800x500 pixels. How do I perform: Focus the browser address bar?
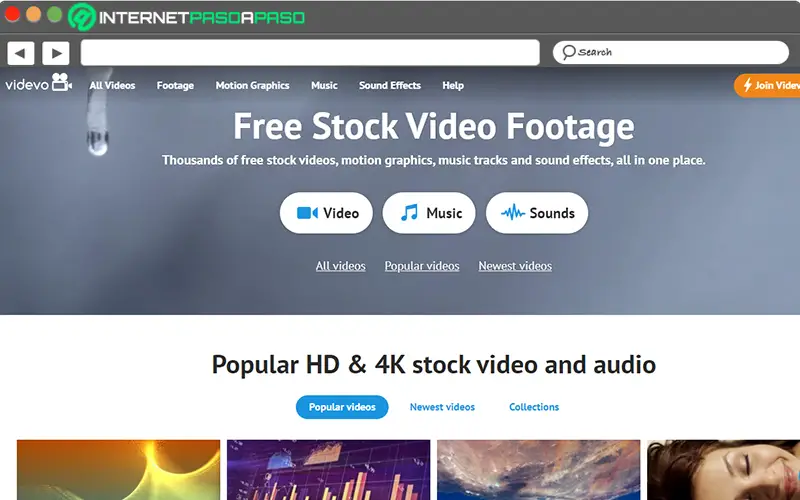click(310, 53)
